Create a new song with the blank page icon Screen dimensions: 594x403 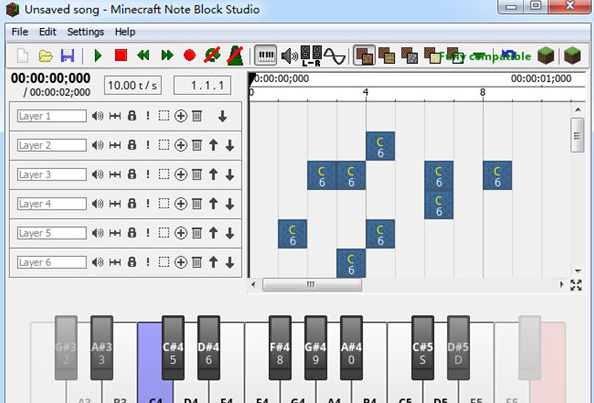pos(22,56)
